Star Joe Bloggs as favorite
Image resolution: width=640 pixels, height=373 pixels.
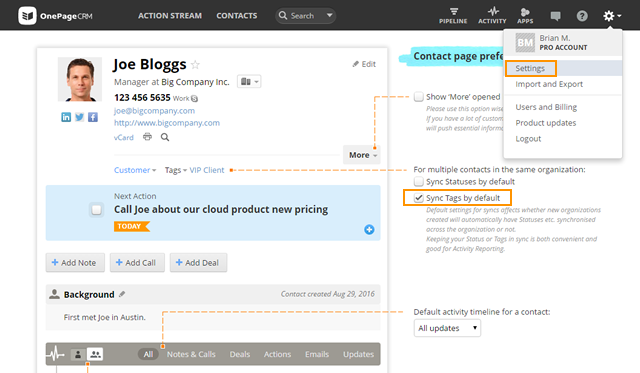[x=196, y=64]
